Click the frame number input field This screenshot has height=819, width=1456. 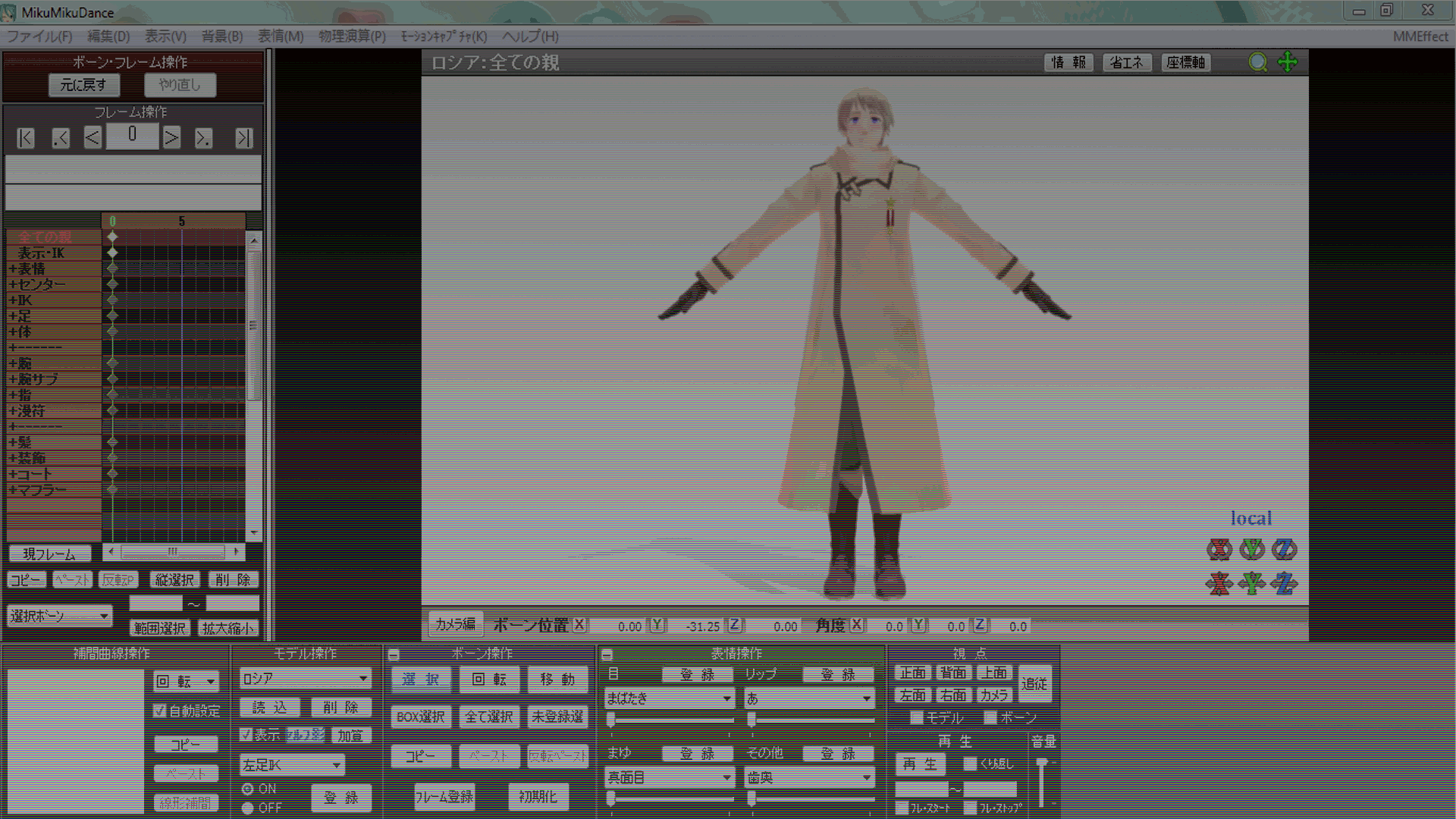pos(133,136)
